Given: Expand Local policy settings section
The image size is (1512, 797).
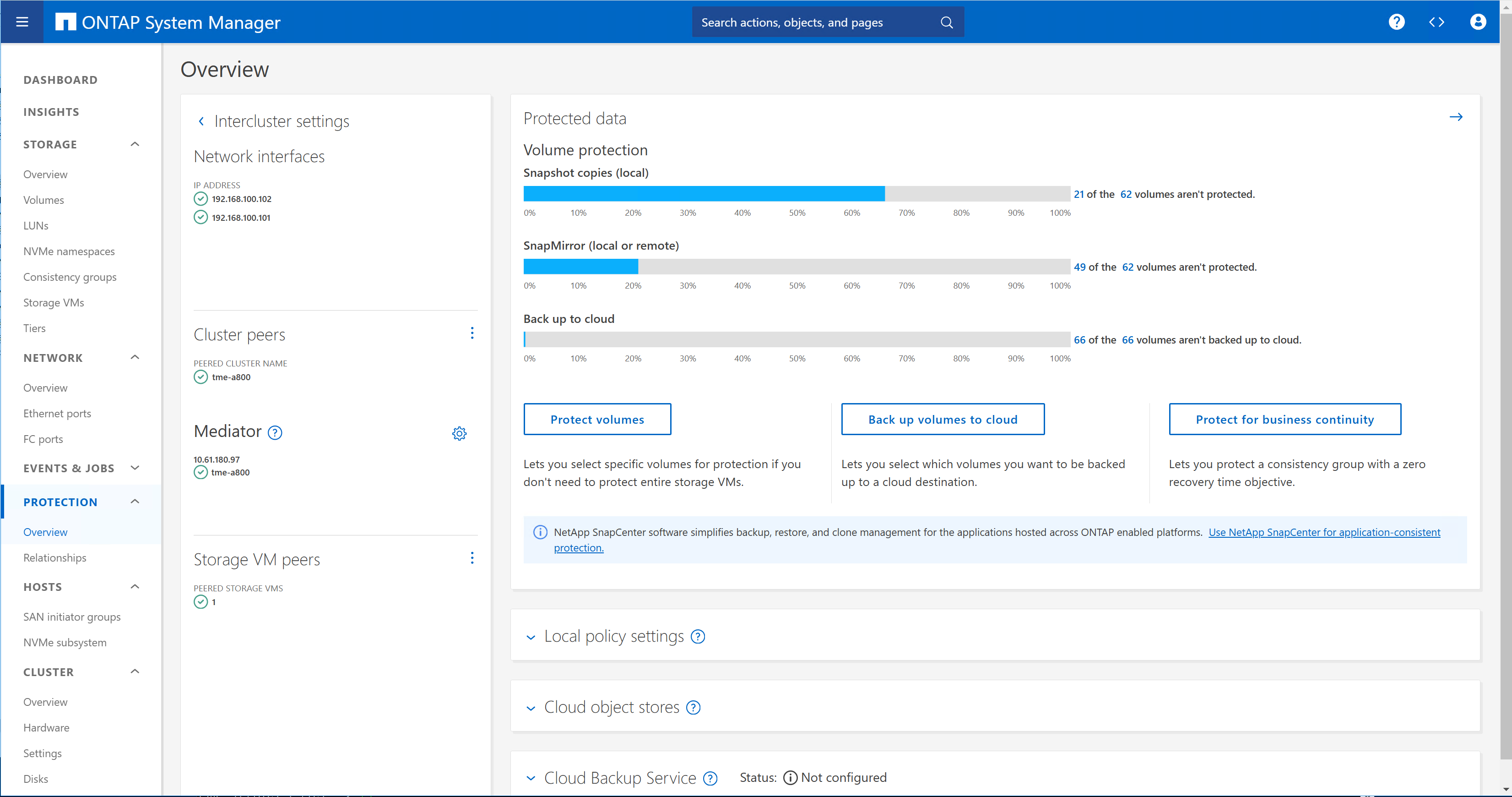Looking at the screenshot, I should (531, 637).
